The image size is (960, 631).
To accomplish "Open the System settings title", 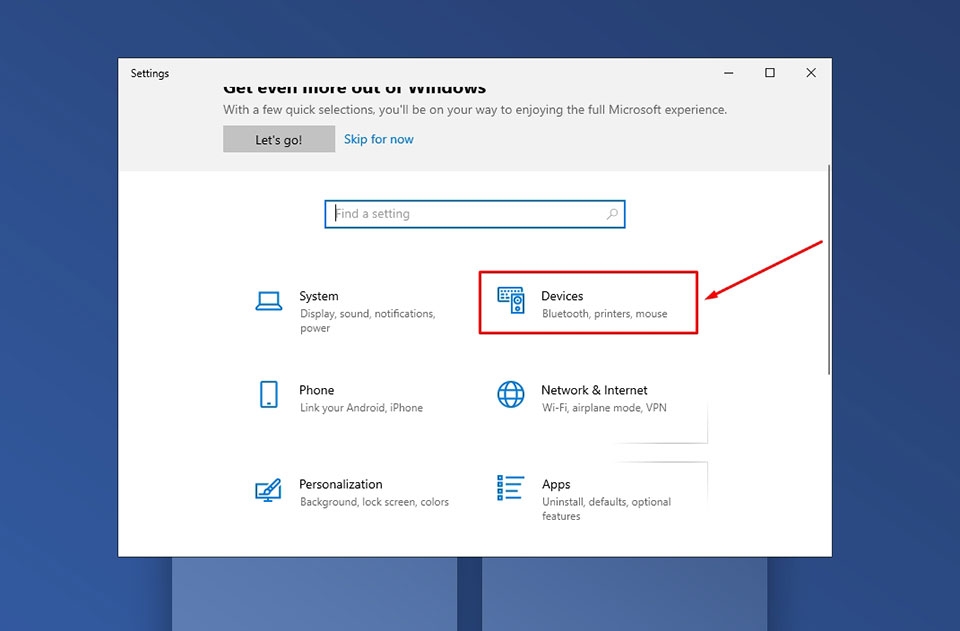I will pos(318,296).
